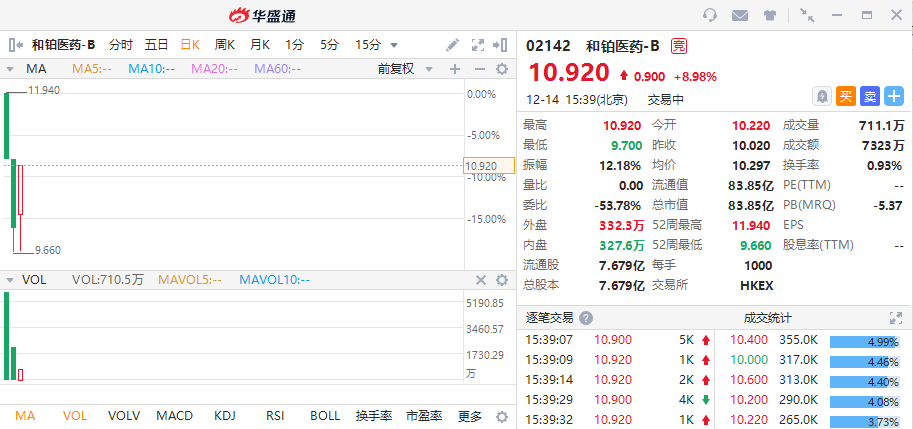Switch to 分时 chart tab

121,45
